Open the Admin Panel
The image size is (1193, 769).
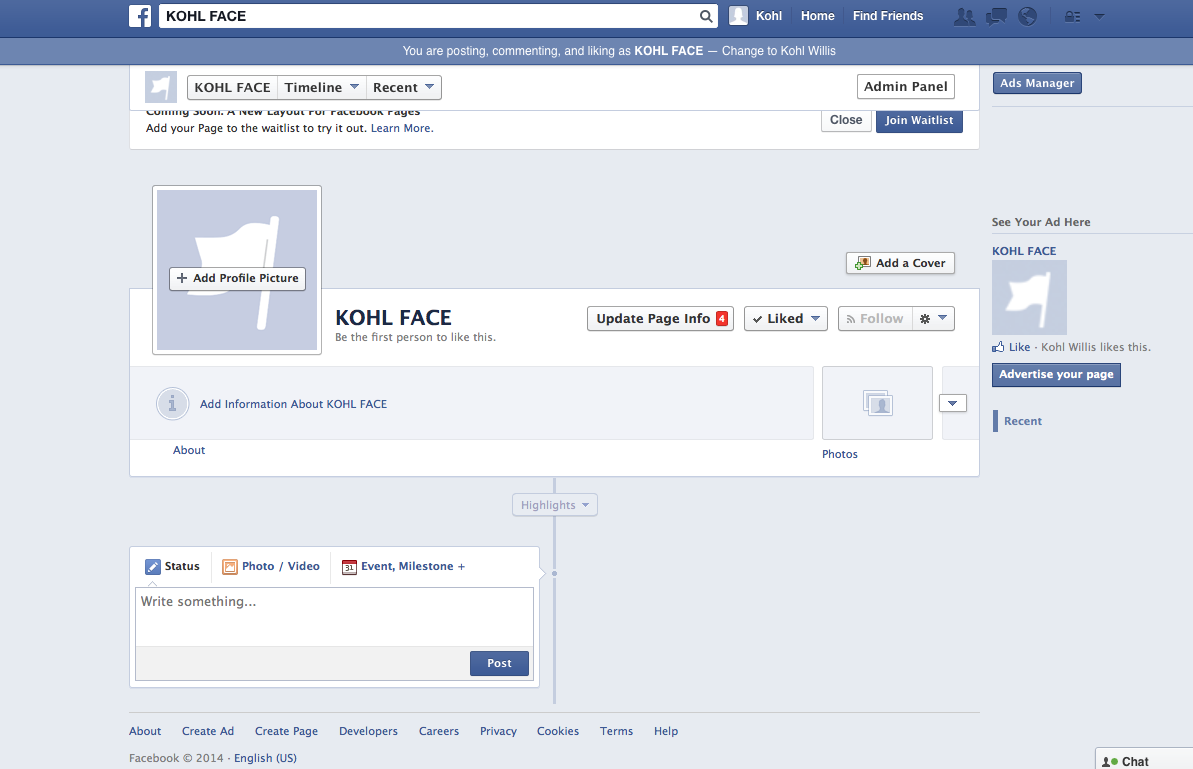coord(905,87)
